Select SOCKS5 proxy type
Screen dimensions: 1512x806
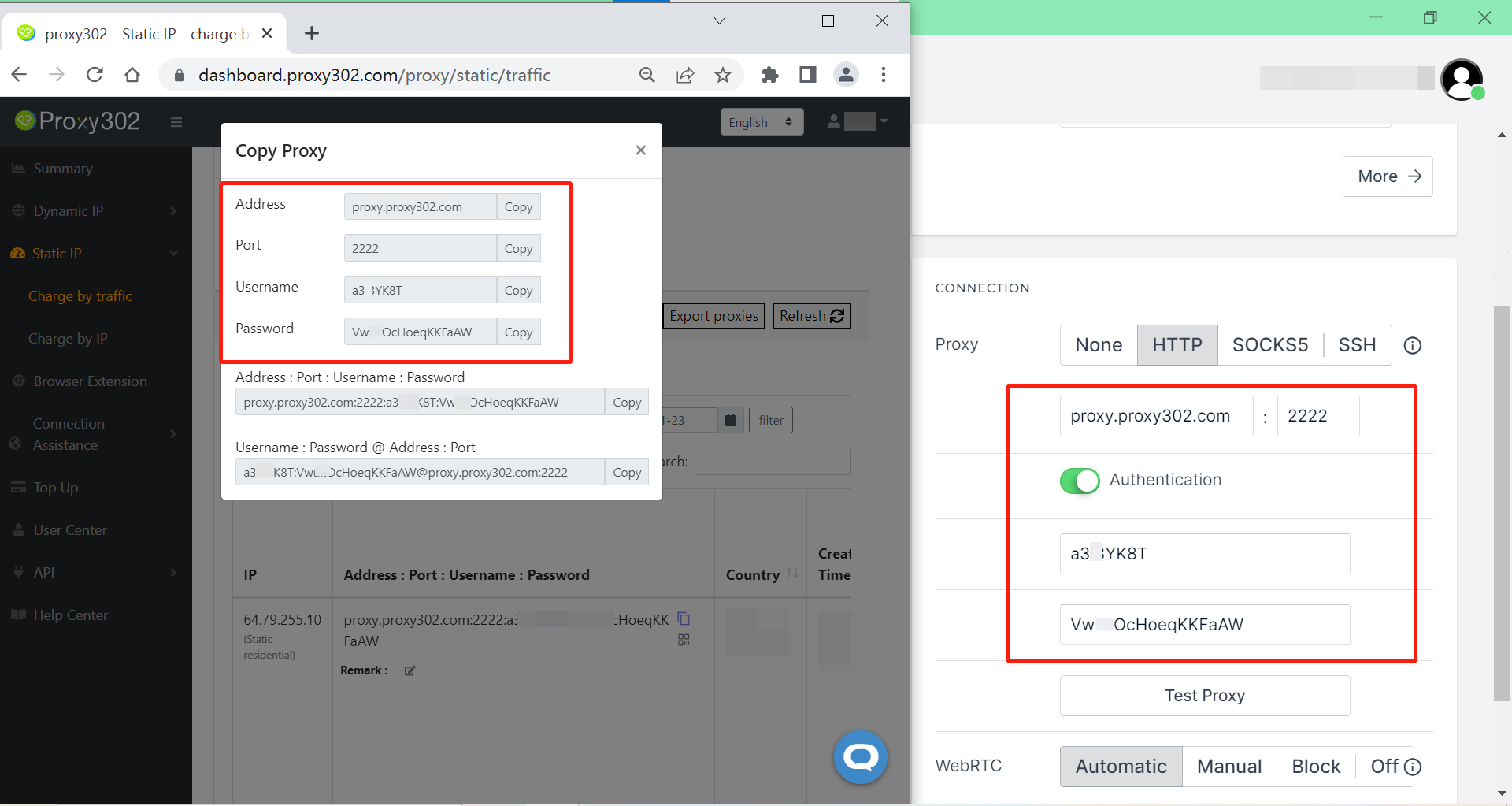[x=1270, y=345]
